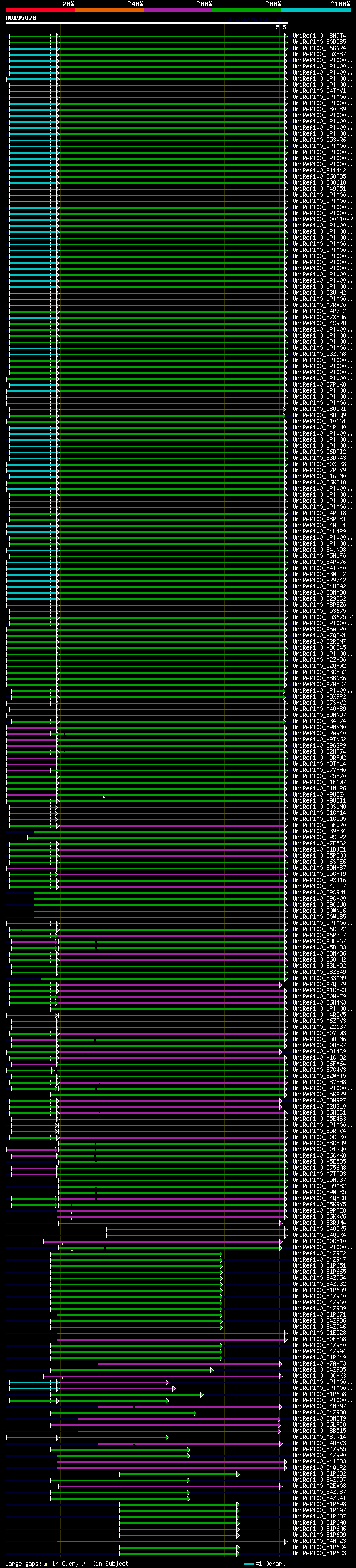The width and height of the screenshot is (356, 1568).
Task: Pick the UniRef100_B9SQP2 hit name
Action: [319, 837]
